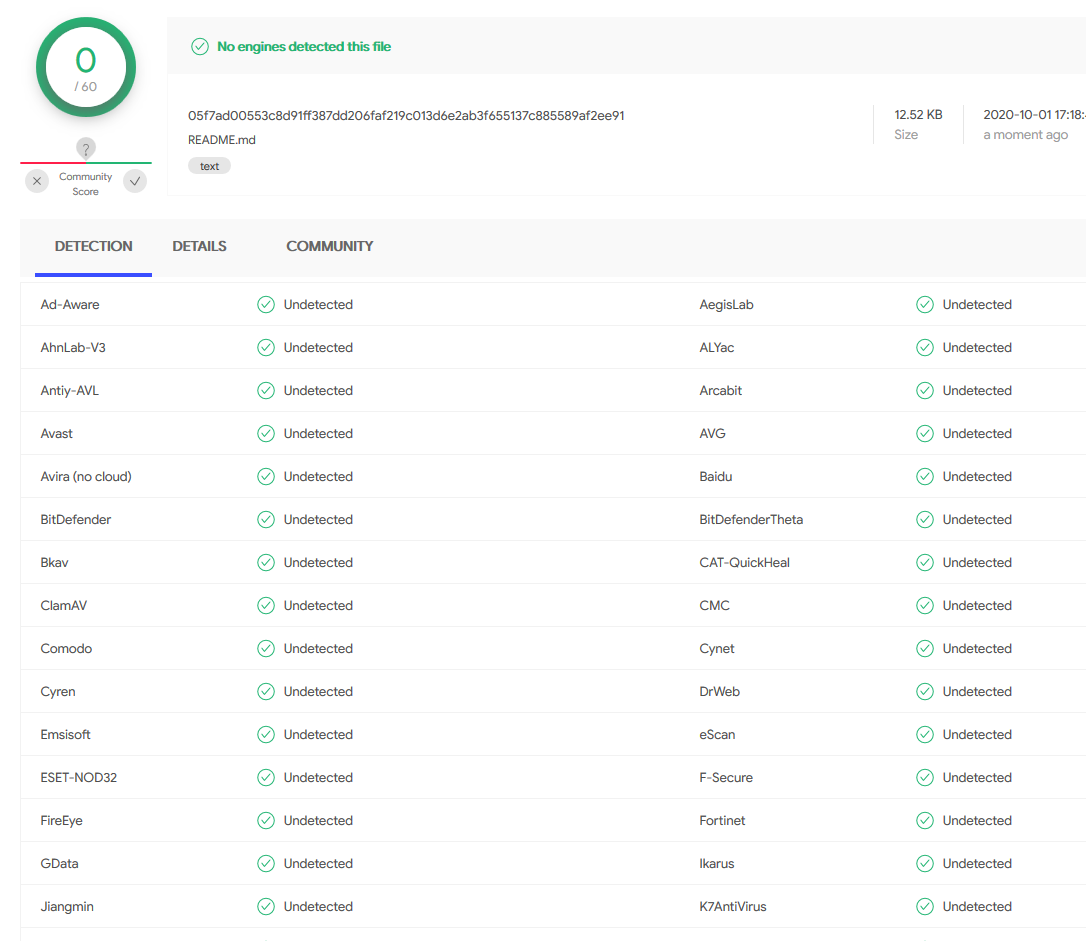The image size is (1086, 941).
Task: Click the eScan undetected check icon
Action: point(925,735)
